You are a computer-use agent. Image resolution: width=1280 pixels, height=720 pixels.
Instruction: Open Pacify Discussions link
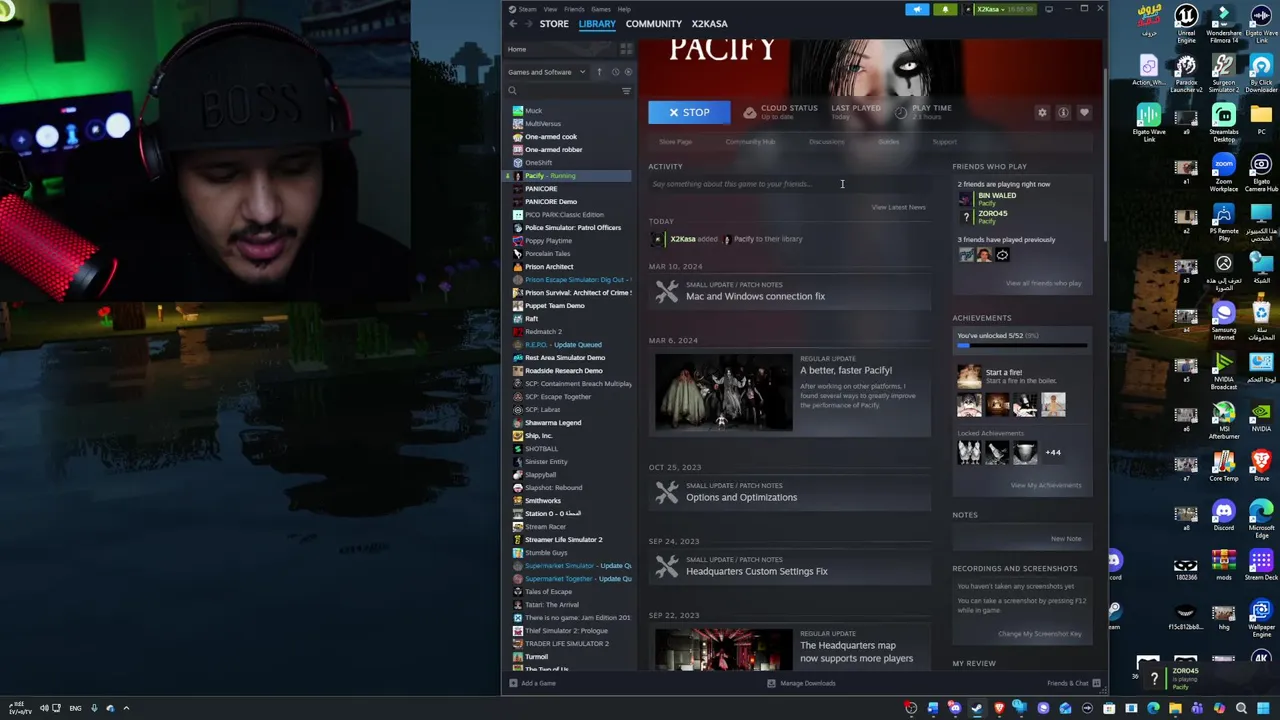pyautogui.click(x=826, y=142)
